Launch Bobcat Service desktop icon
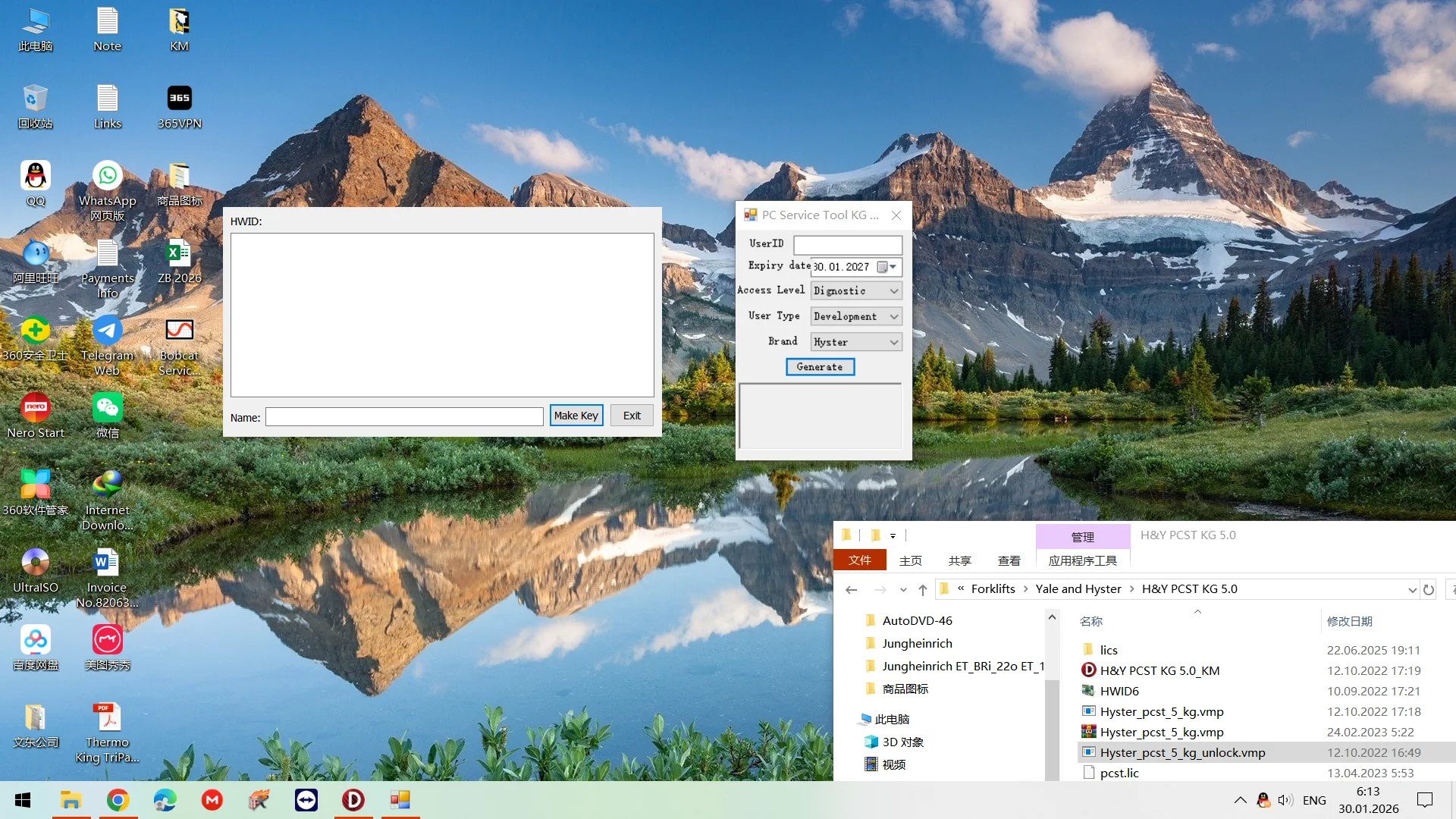 (x=179, y=346)
